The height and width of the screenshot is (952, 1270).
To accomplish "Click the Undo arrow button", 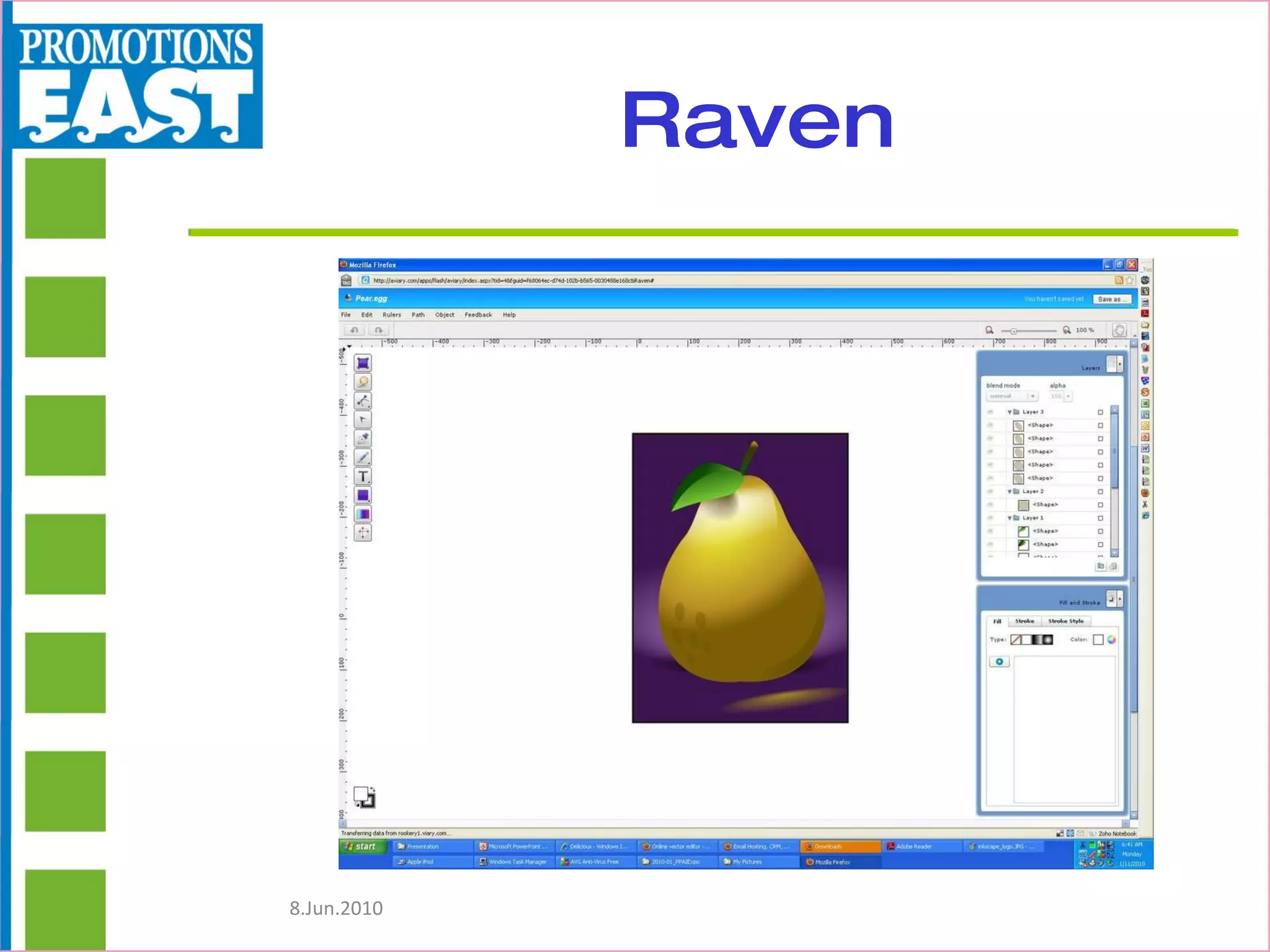I will pyautogui.click(x=354, y=330).
